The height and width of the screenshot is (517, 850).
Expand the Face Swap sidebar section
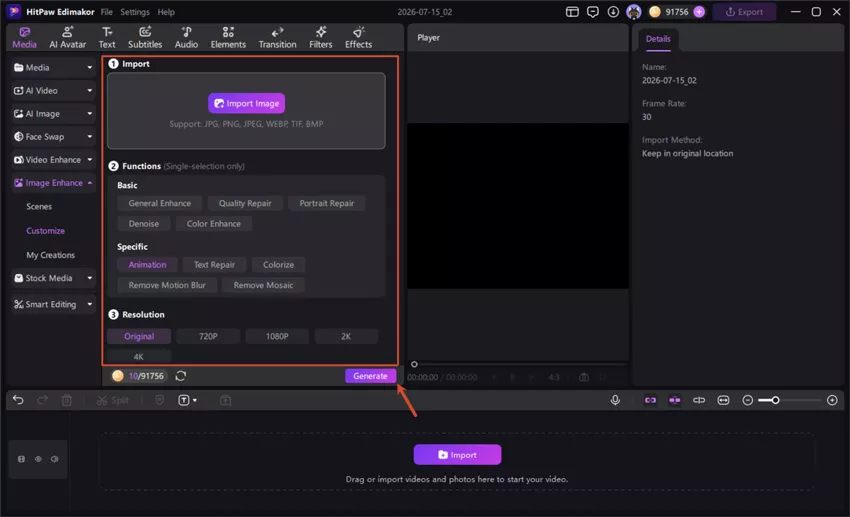tap(53, 137)
